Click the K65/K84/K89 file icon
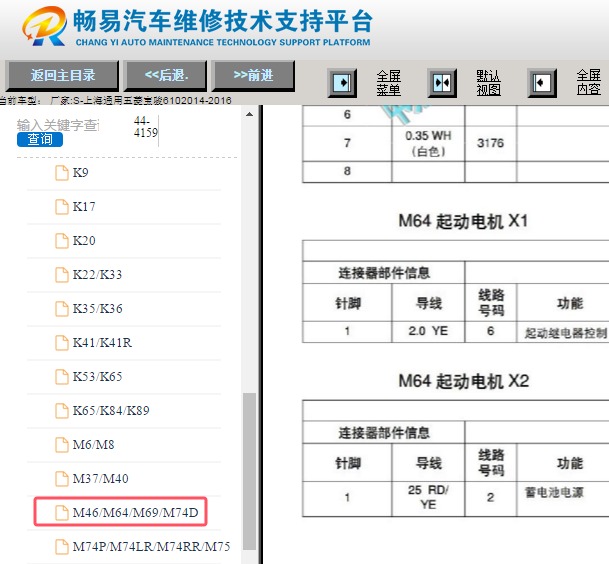 62,411
